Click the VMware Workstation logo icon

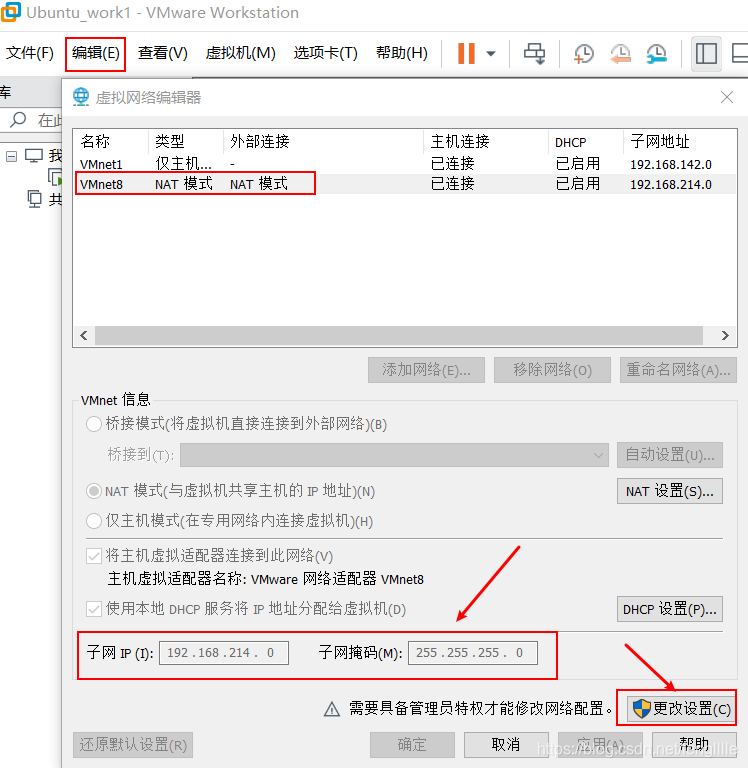[x=10, y=12]
